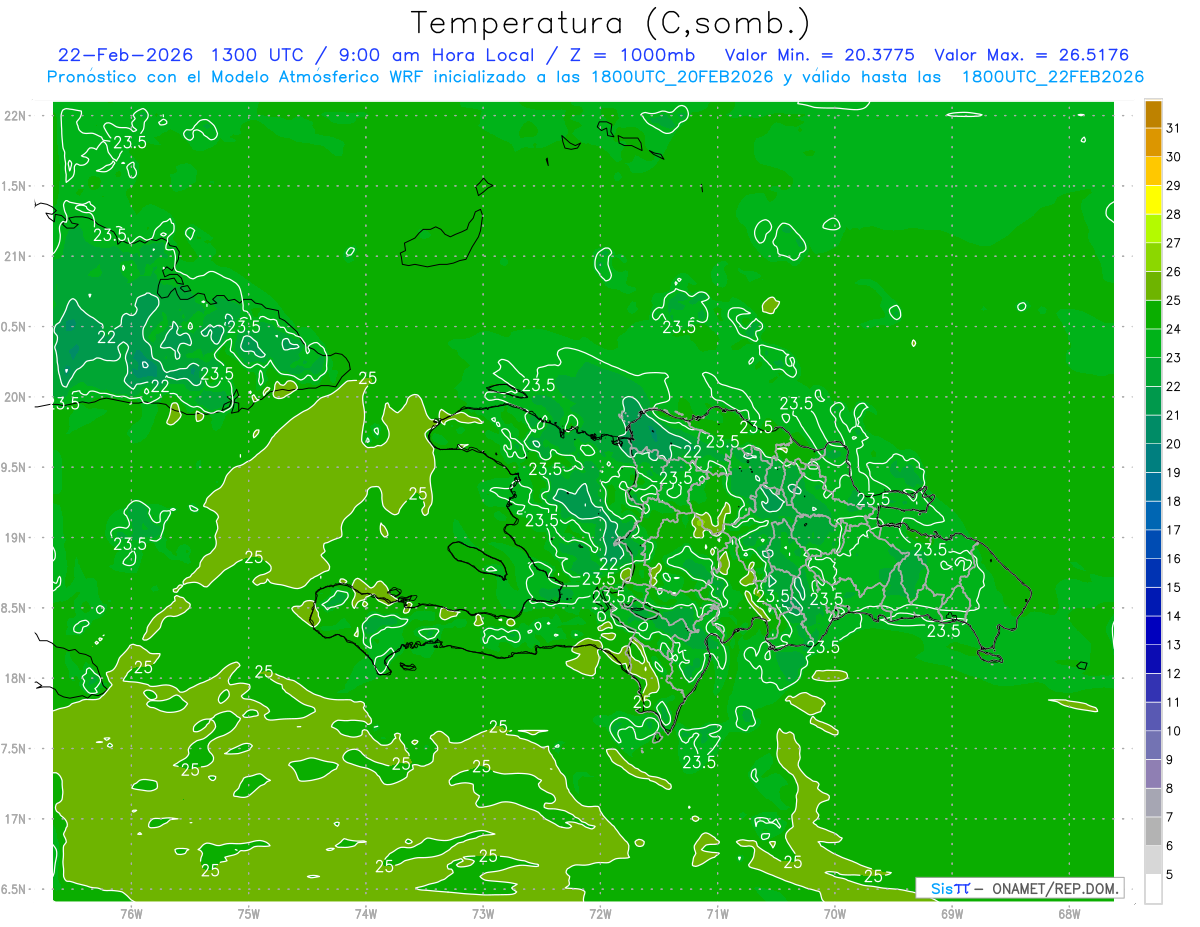
Task: Click the "22N" latitude axis label
Action: [x=17, y=115]
